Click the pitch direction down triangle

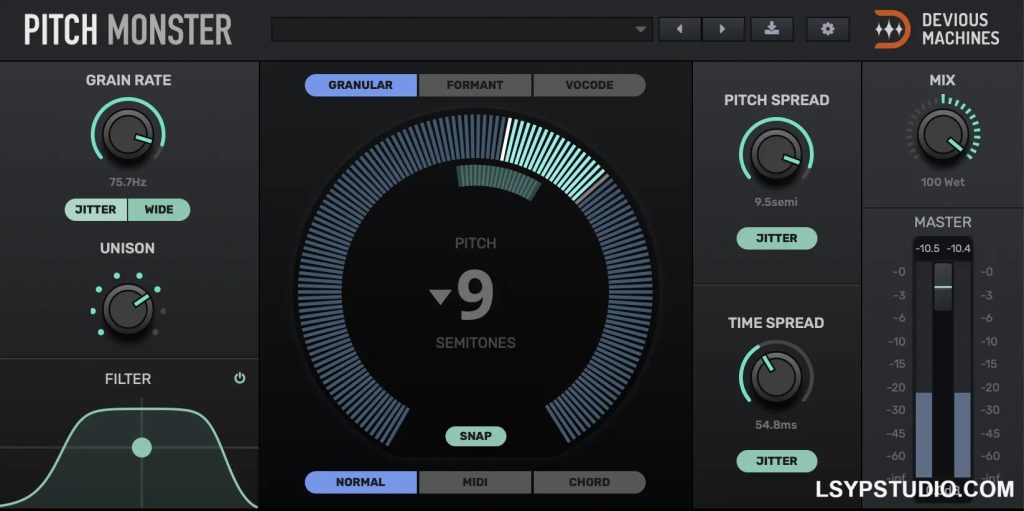tap(440, 298)
